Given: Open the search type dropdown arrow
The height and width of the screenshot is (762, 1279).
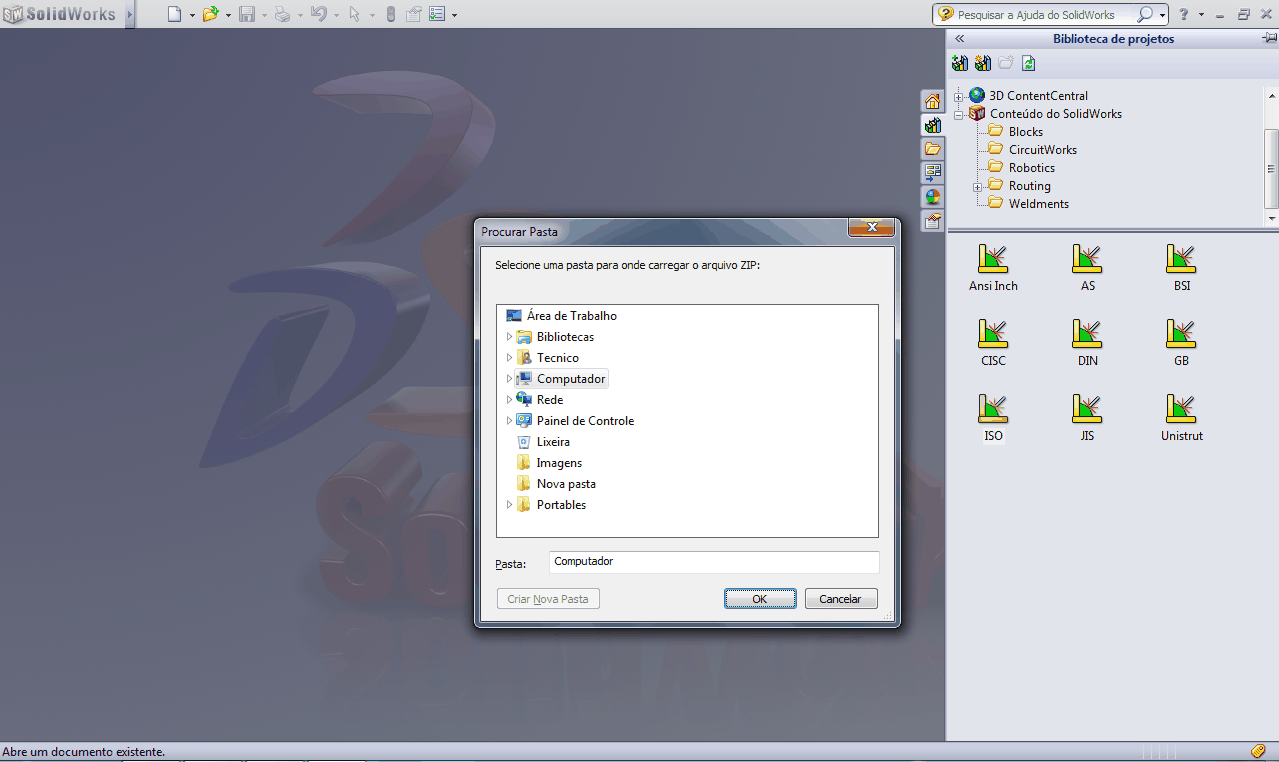Looking at the screenshot, I should pos(1163,15).
